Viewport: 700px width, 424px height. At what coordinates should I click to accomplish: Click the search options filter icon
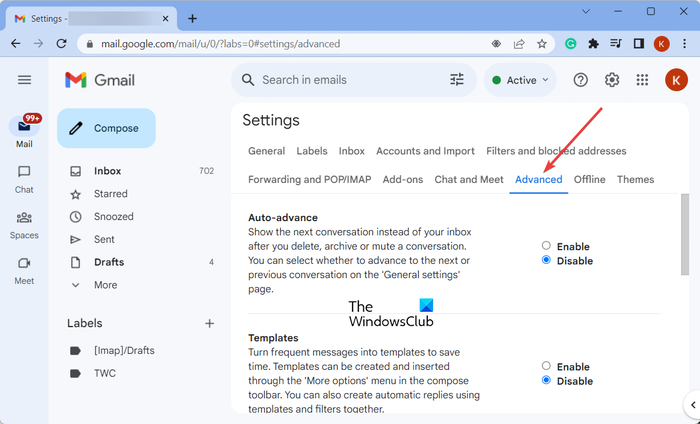(457, 80)
